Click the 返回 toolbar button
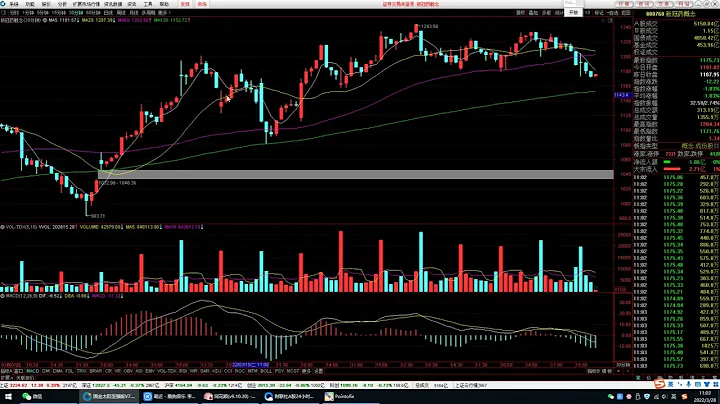 click(626, 13)
